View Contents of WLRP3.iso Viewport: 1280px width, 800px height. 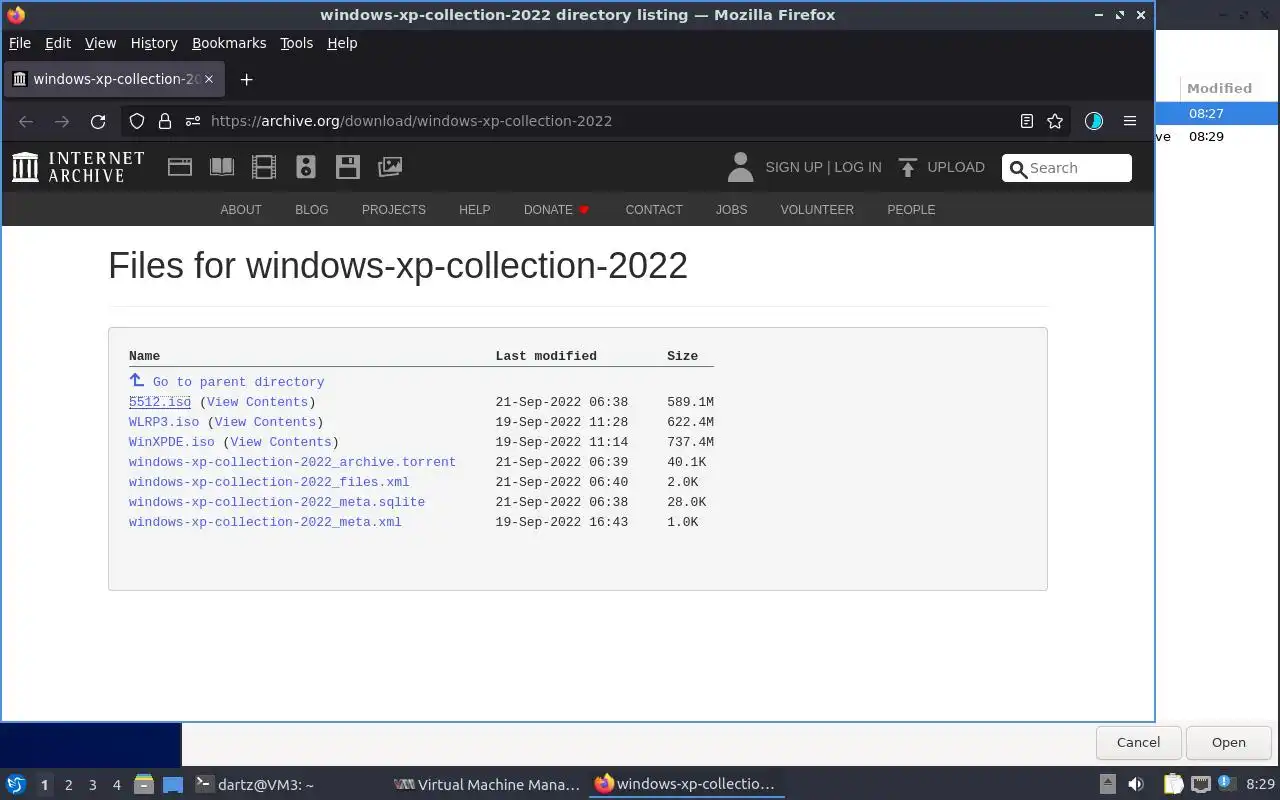pyautogui.click(x=265, y=422)
